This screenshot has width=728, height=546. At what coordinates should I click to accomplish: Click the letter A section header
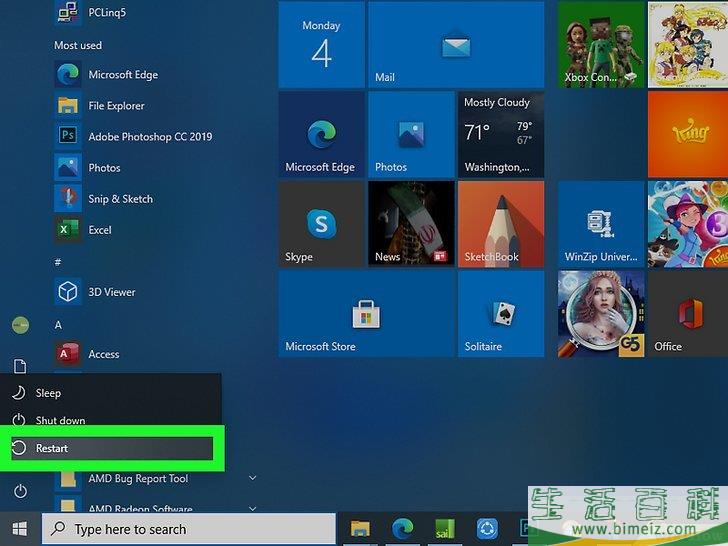pos(58,325)
